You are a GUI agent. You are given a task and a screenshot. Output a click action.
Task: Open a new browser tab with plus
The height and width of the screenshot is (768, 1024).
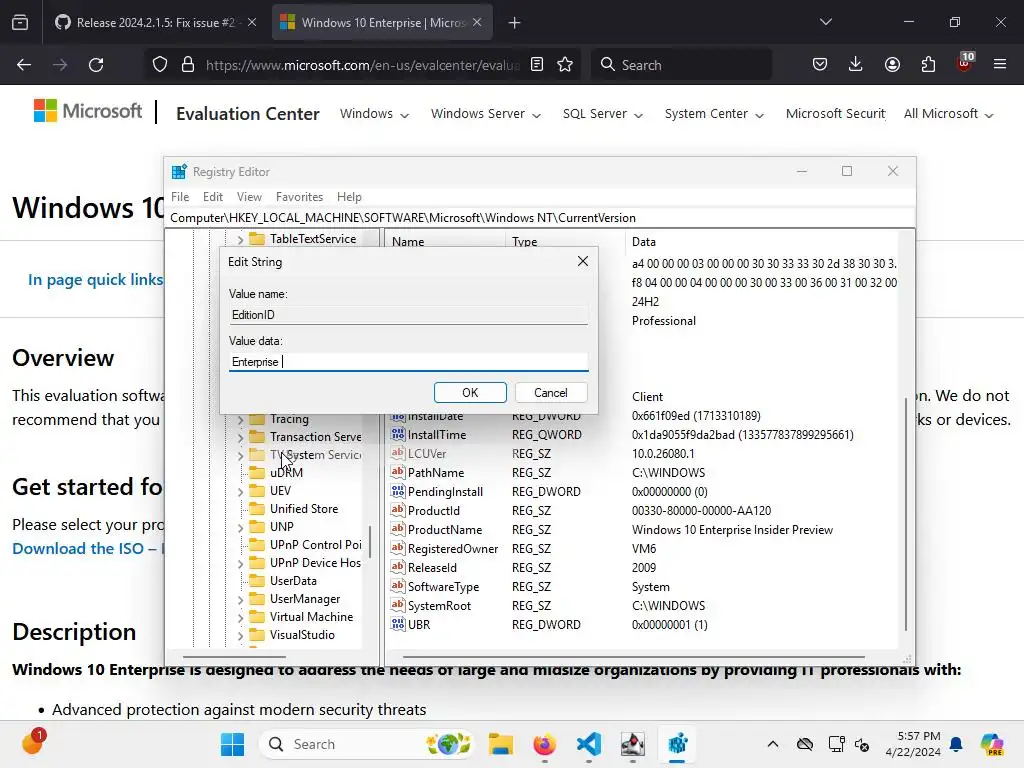[515, 23]
